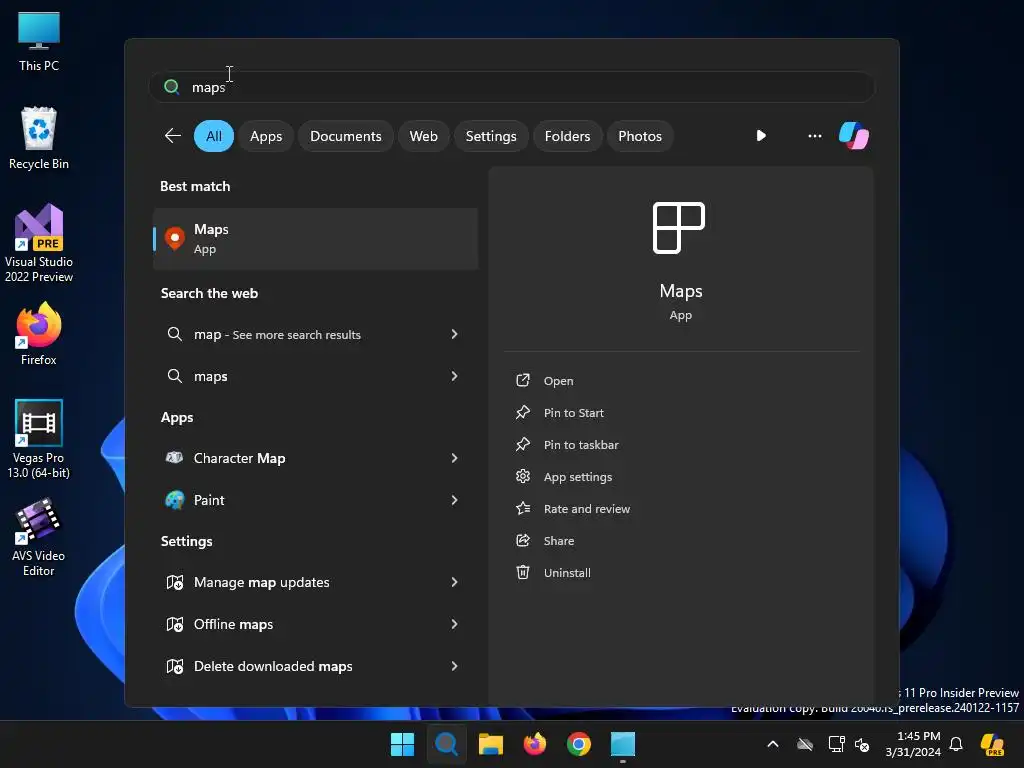Open more options ellipsis in search filters
The height and width of the screenshot is (768, 1024).
(x=814, y=136)
